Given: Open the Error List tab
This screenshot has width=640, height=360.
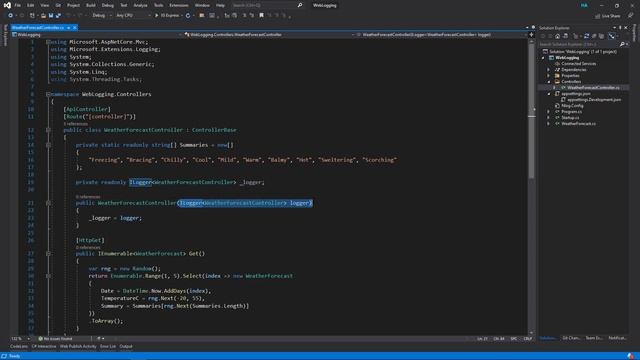Looking at the screenshot, I should pyautogui.click(x=108, y=347).
